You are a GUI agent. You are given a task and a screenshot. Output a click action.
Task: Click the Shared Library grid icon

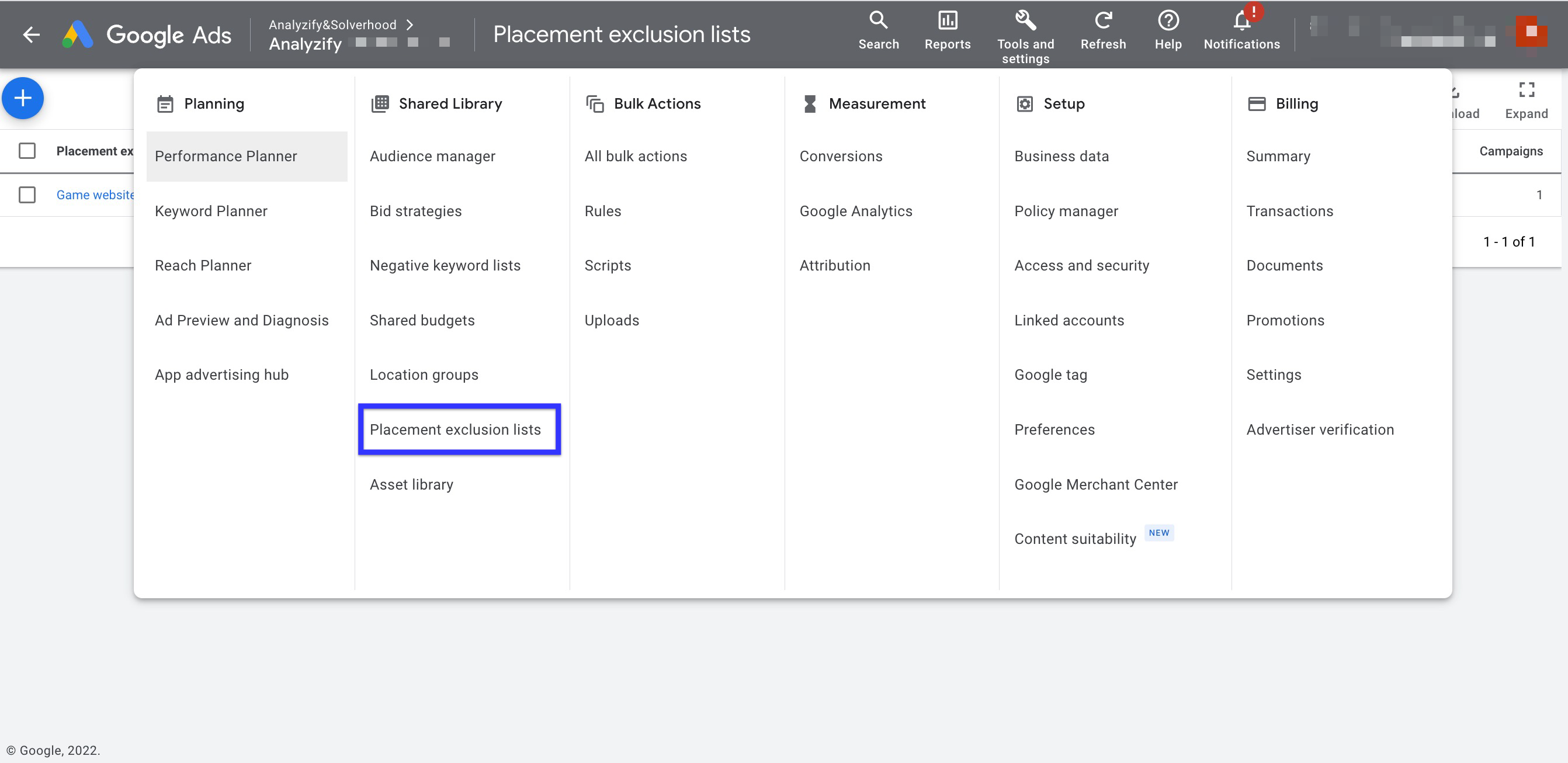pos(380,103)
